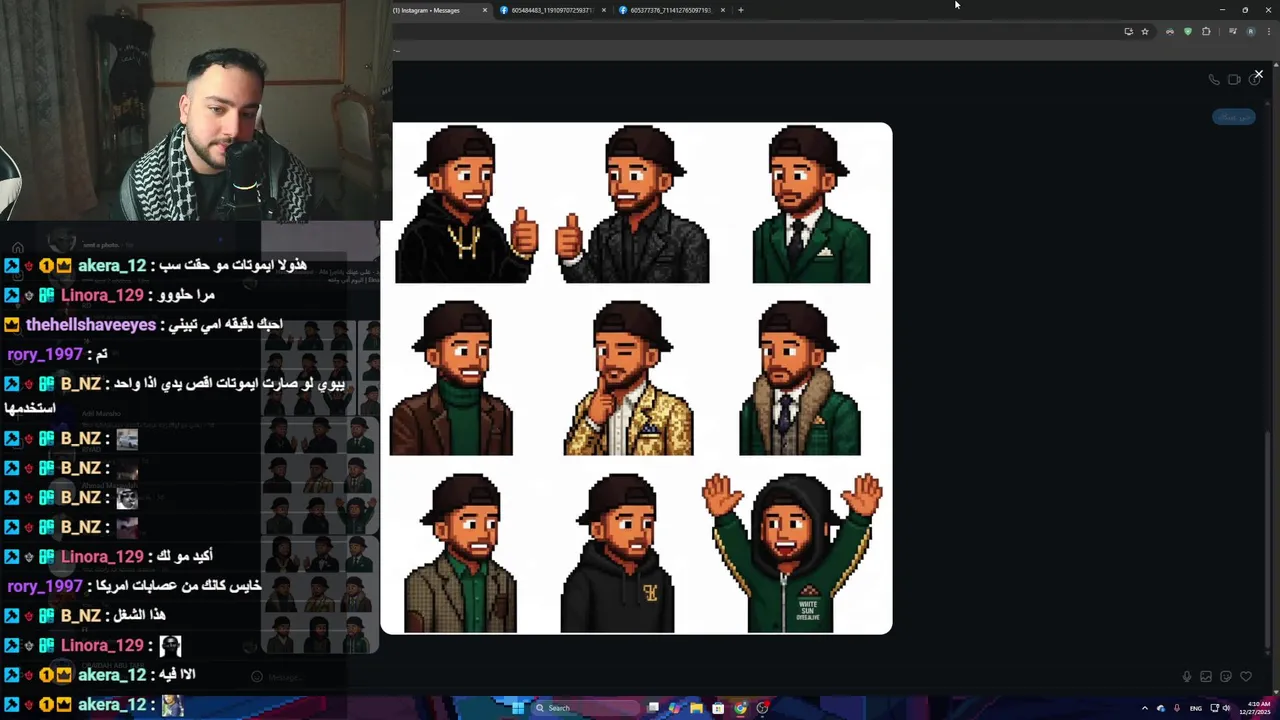Send a heart with the like icon
This screenshot has width=1280, height=720.
point(1246,677)
